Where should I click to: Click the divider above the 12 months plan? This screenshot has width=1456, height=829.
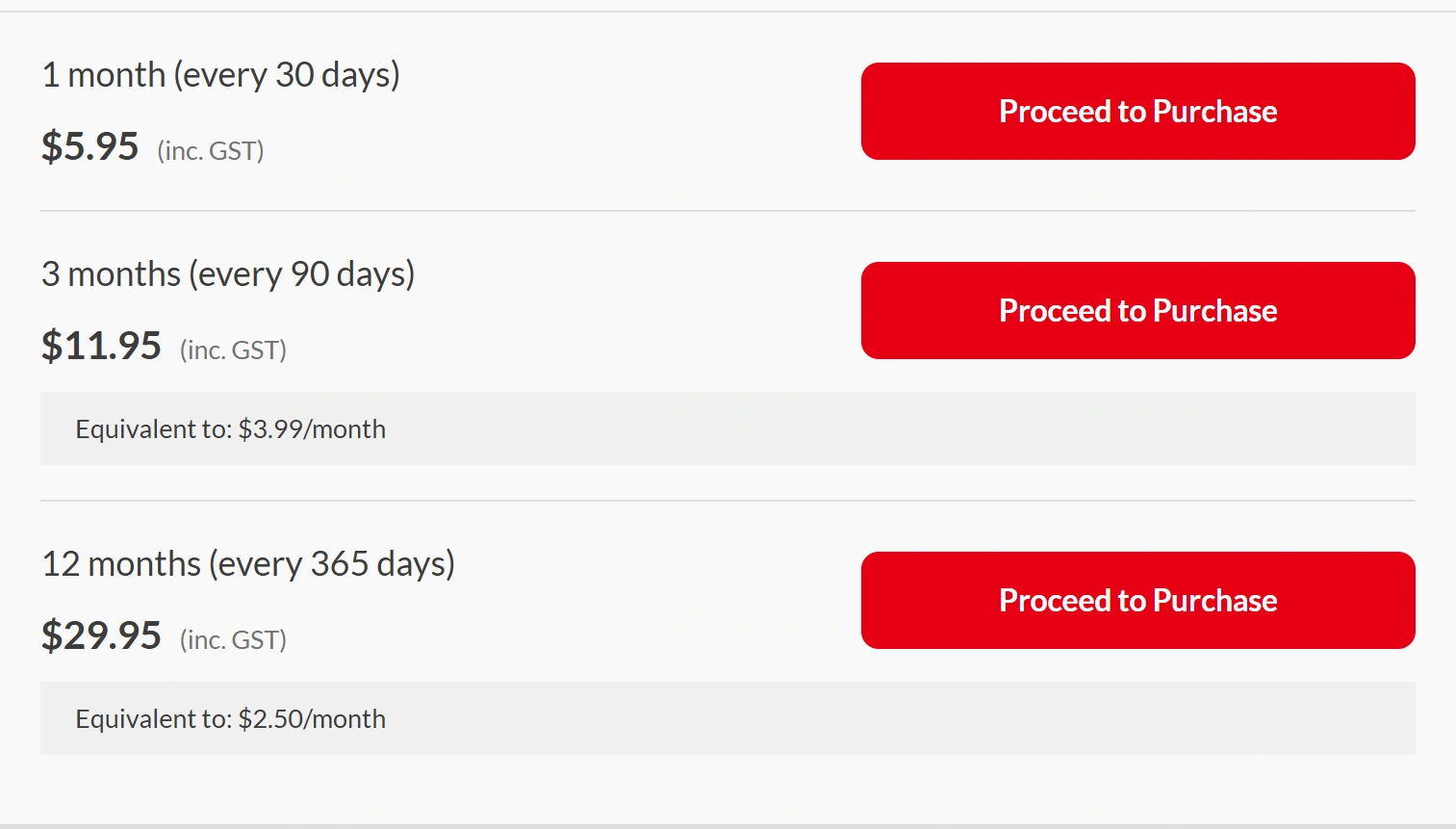[728, 501]
